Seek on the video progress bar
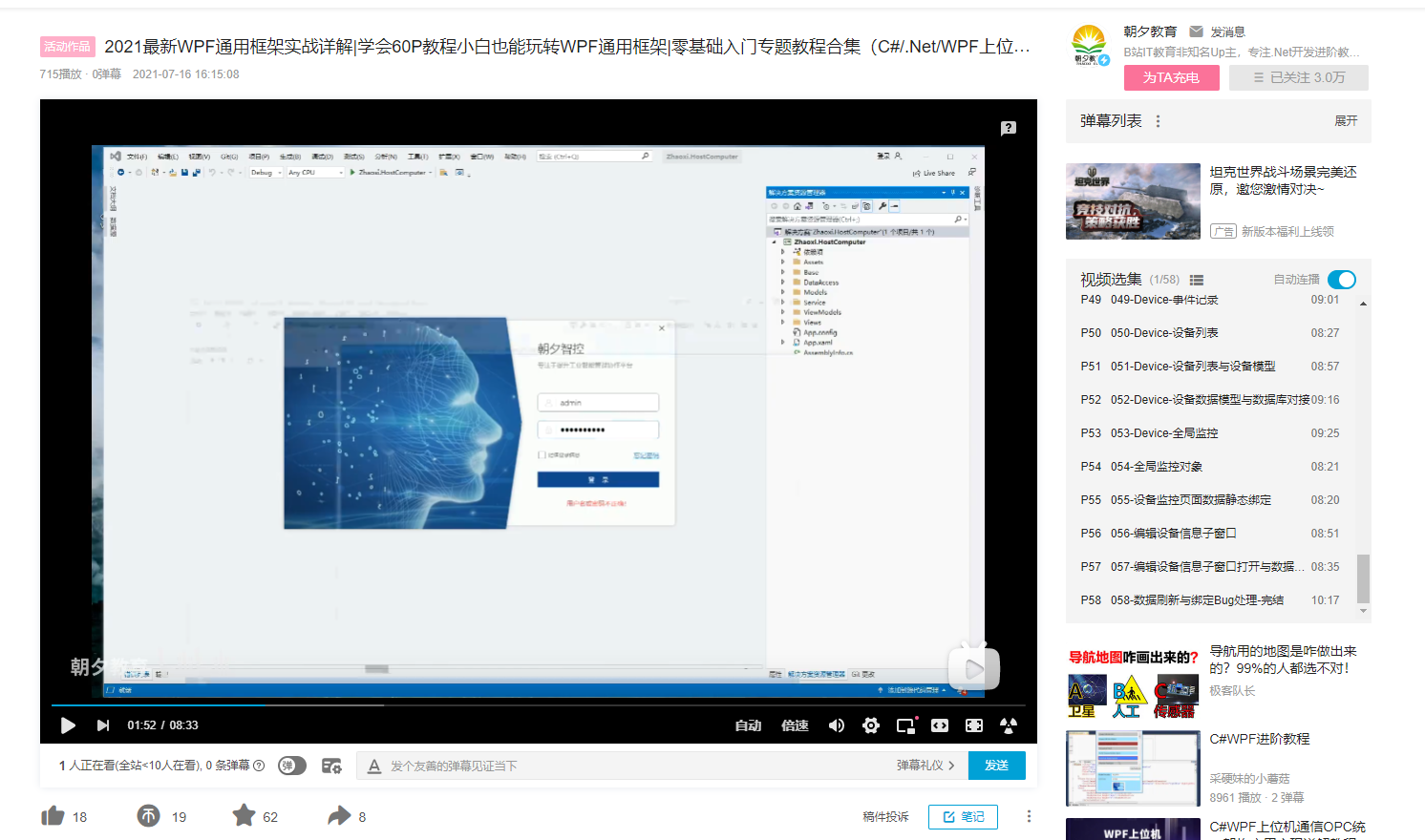This screenshot has width=1425, height=840. coord(539,705)
